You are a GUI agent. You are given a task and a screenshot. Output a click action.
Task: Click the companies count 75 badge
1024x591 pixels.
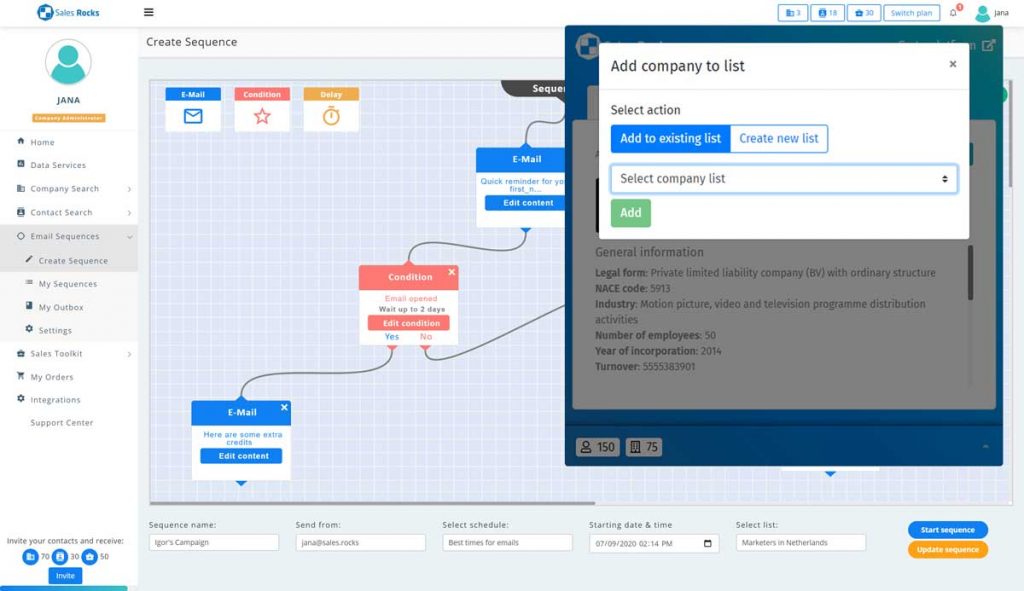point(643,447)
